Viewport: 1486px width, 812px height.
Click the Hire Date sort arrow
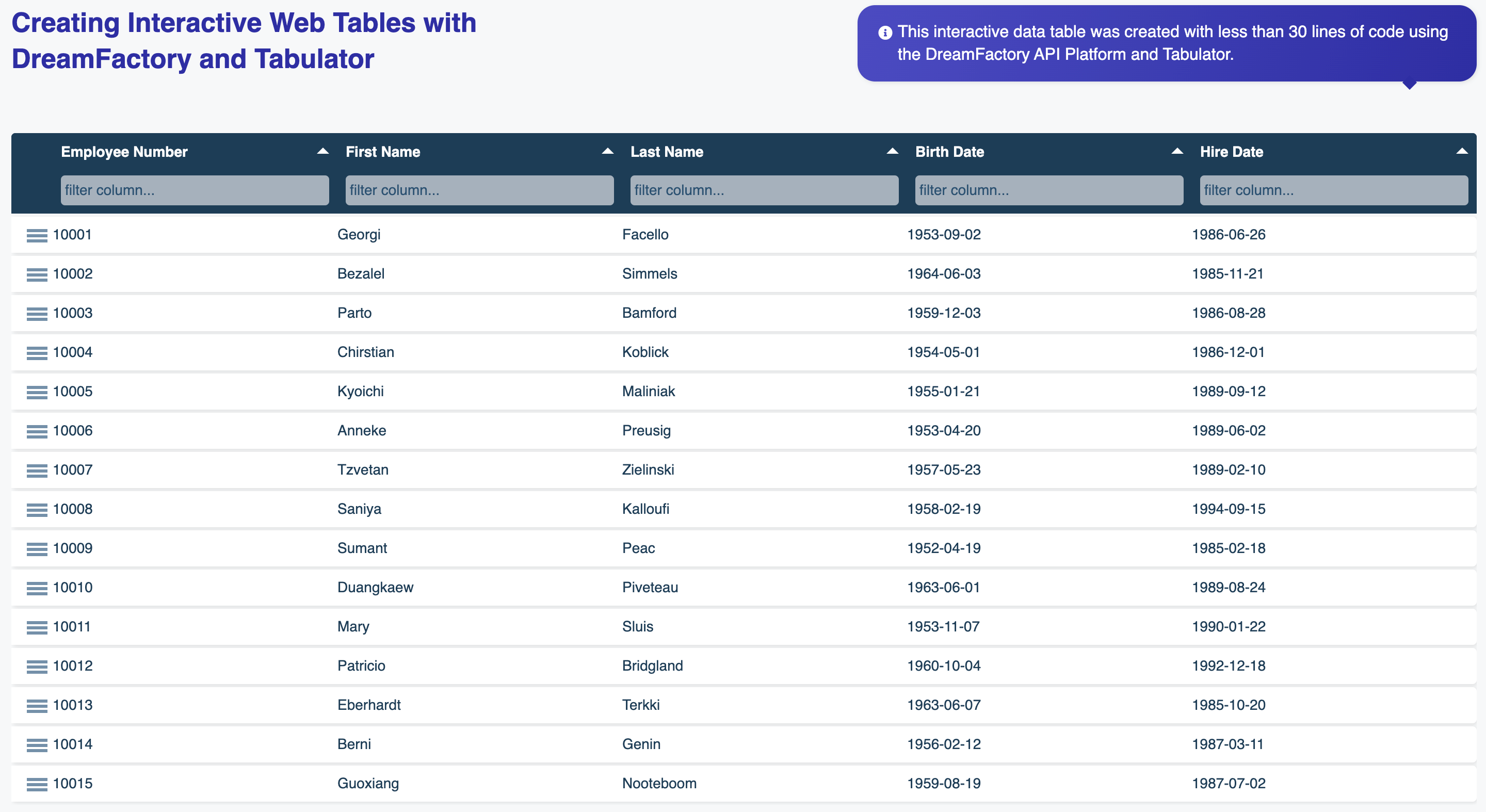(1461, 152)
